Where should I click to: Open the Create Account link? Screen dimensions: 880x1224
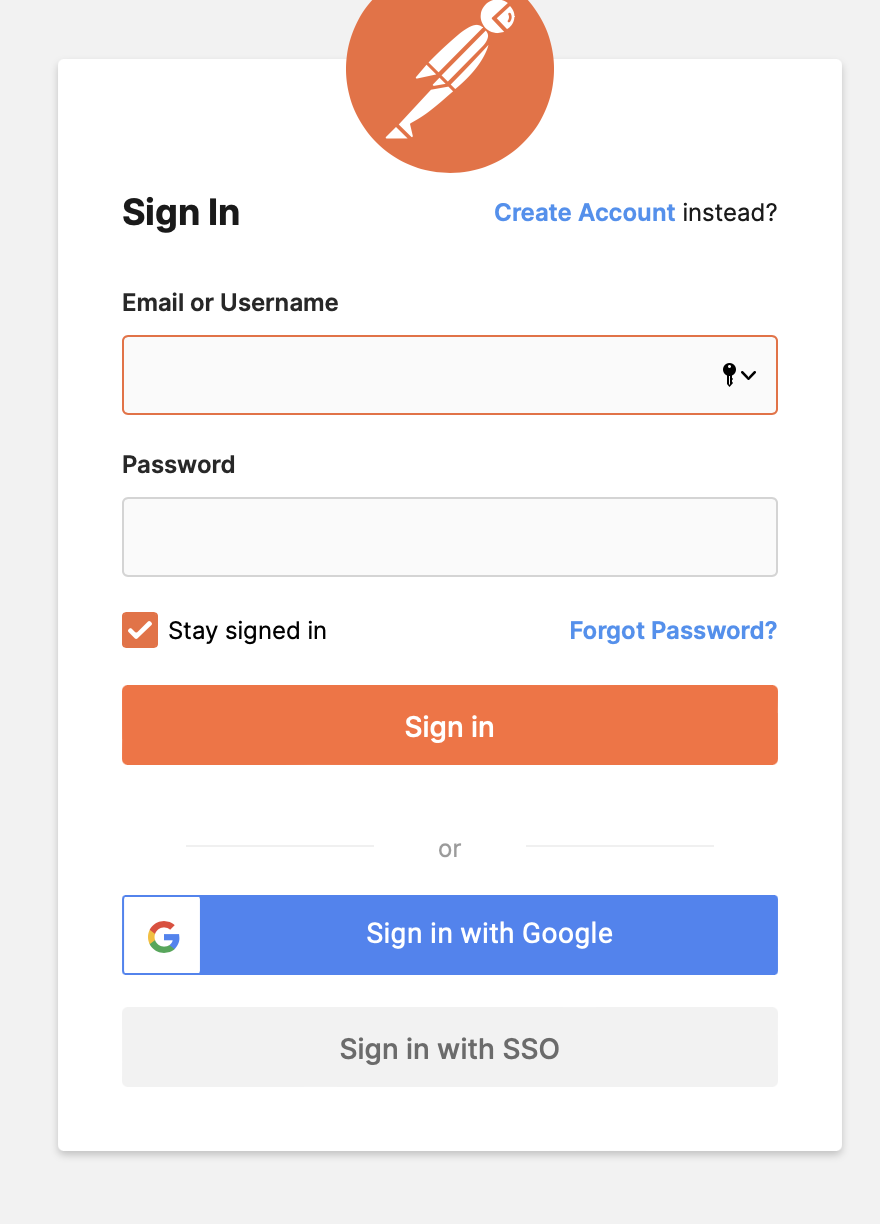click(x=585, y=213)
